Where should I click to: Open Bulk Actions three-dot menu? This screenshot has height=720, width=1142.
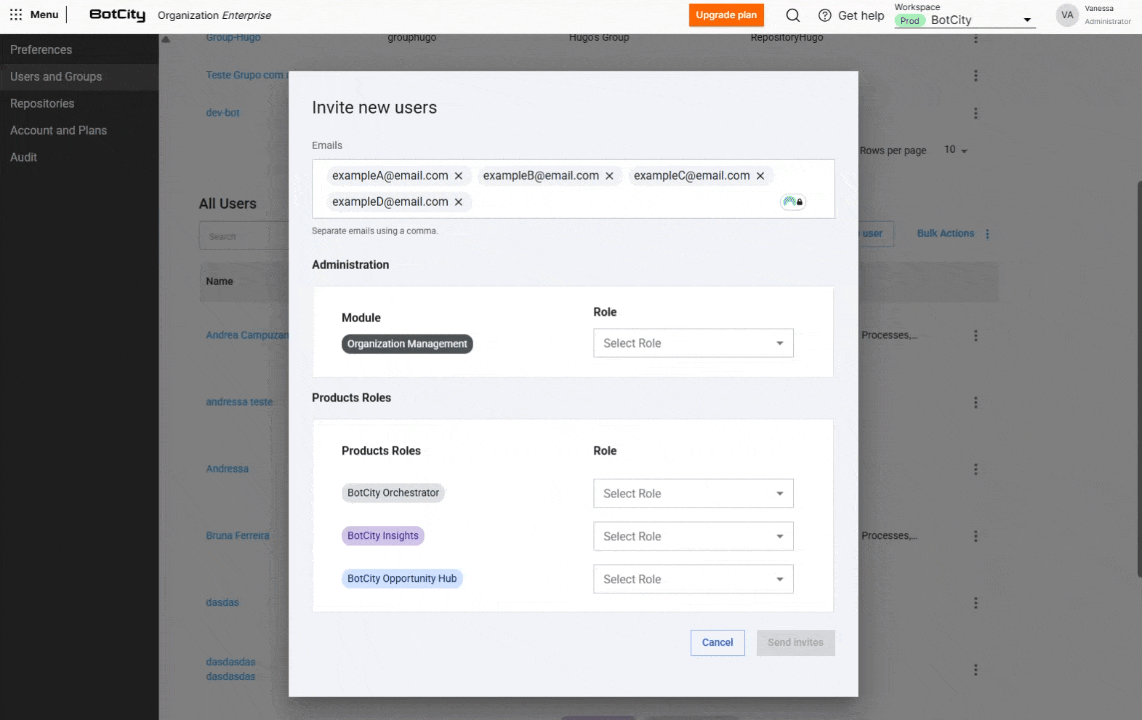[x=987, y=234]
